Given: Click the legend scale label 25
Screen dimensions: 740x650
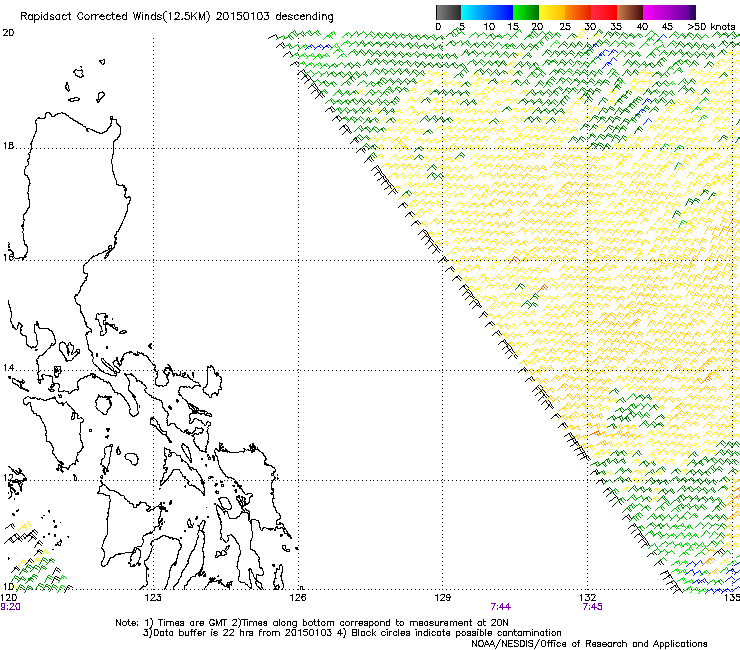Looking at the screenshot, I should point(565,26).
